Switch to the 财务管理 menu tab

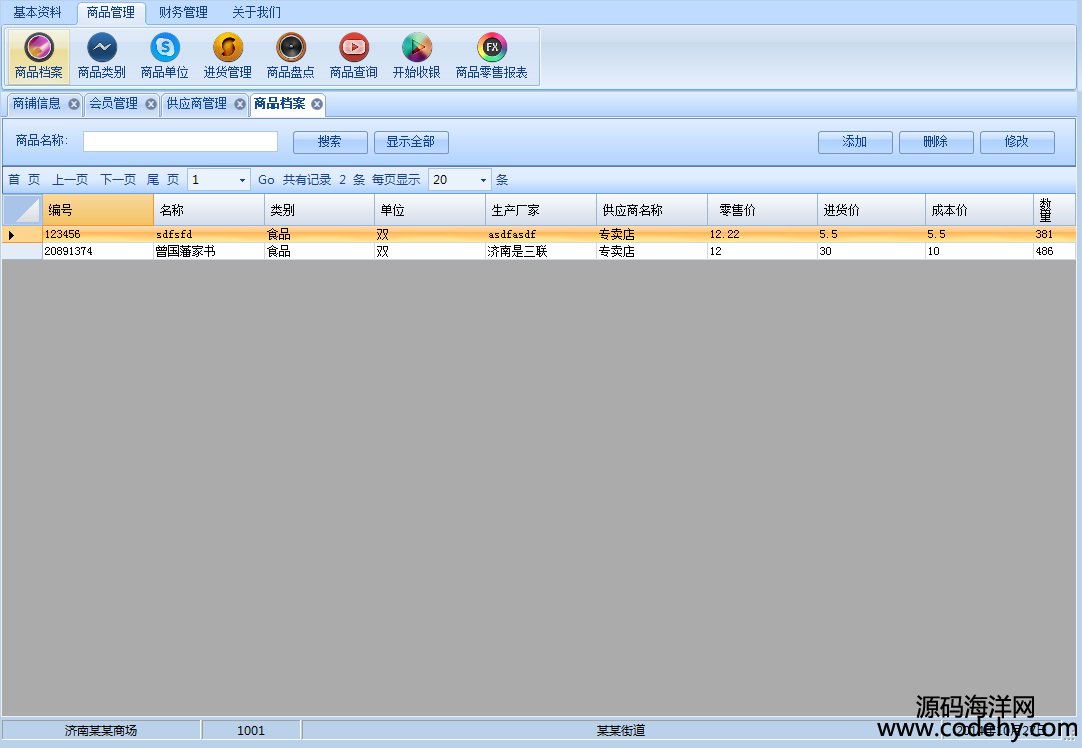[x=183, y=13]
